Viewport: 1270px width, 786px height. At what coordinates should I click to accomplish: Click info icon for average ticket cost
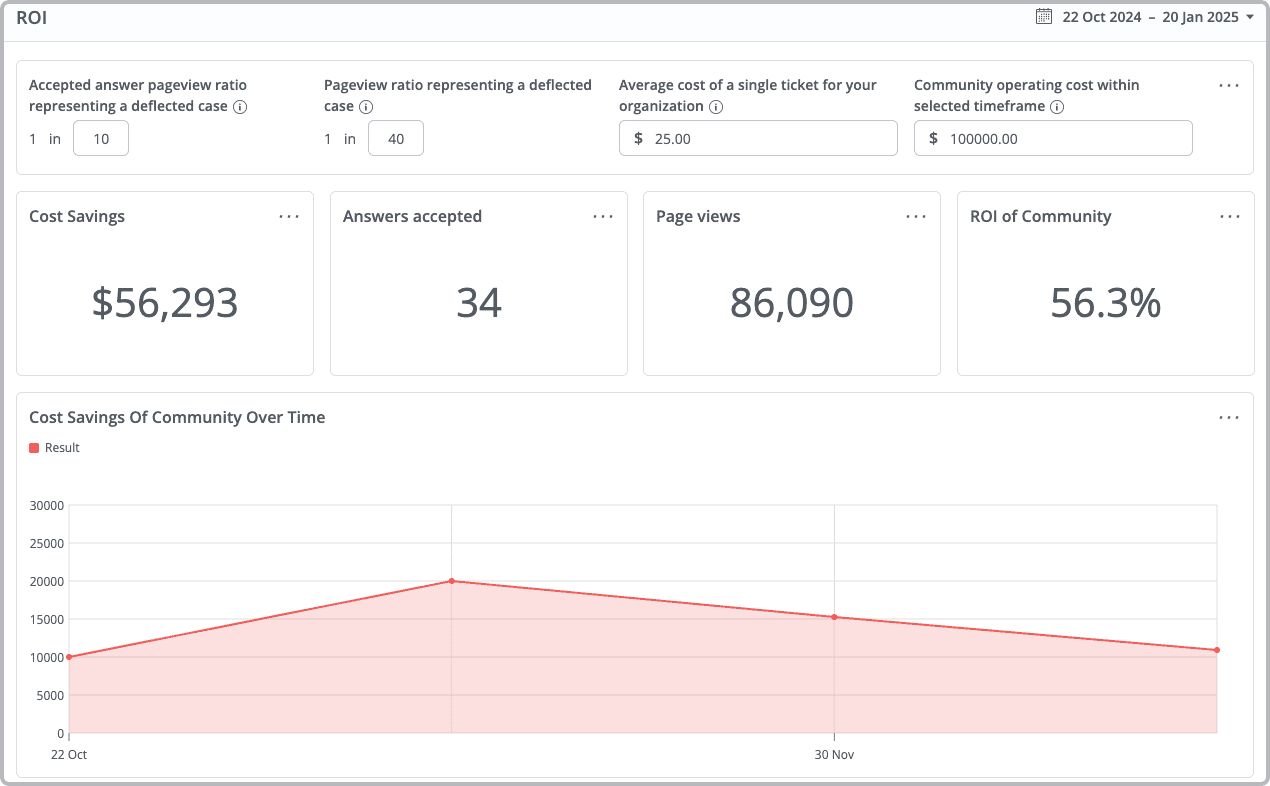[x=716, y=107]
